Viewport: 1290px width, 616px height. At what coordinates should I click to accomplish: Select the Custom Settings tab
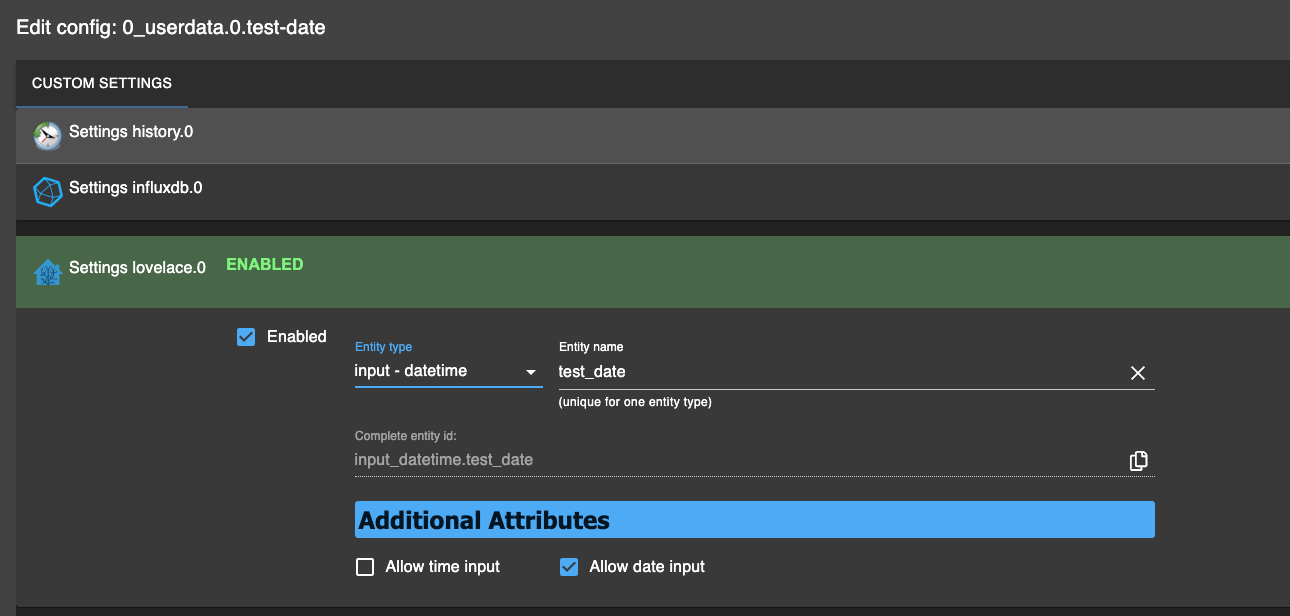(x=102, y=83)
